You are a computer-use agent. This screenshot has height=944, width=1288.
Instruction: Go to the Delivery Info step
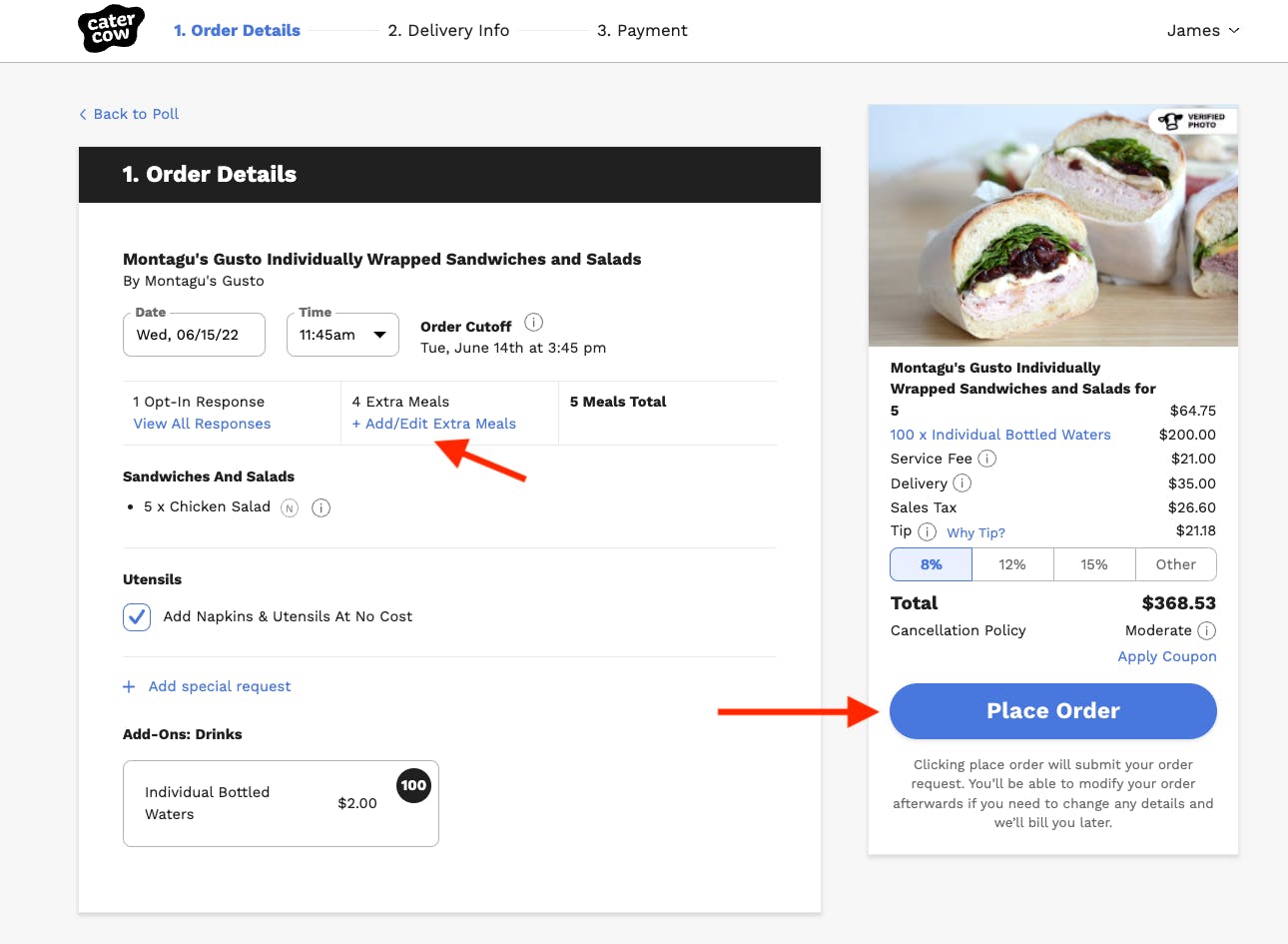[448, 30]
